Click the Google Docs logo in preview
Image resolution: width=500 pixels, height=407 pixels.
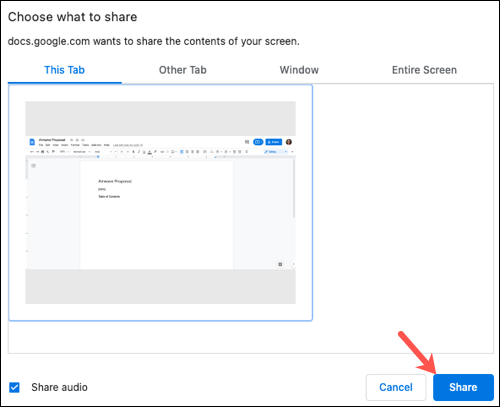(32, 142)
